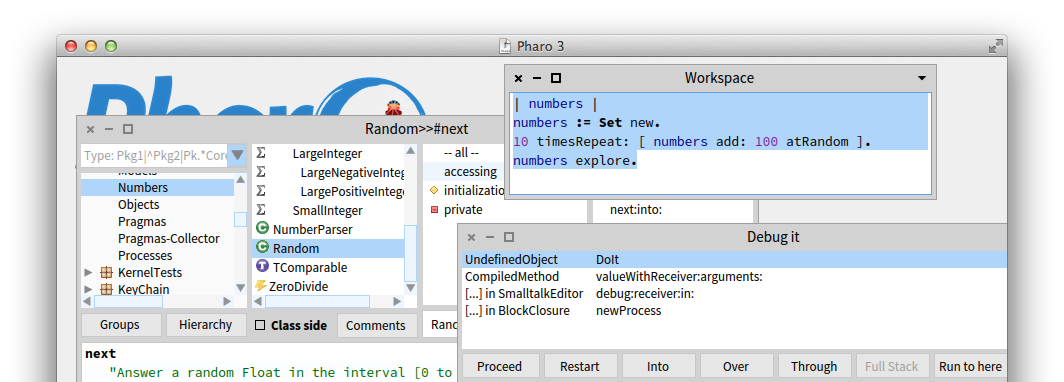The image size is (1064, 382).
Task: Click the fullscreen arrows icon of Pharo window
Action: point(995,47)
